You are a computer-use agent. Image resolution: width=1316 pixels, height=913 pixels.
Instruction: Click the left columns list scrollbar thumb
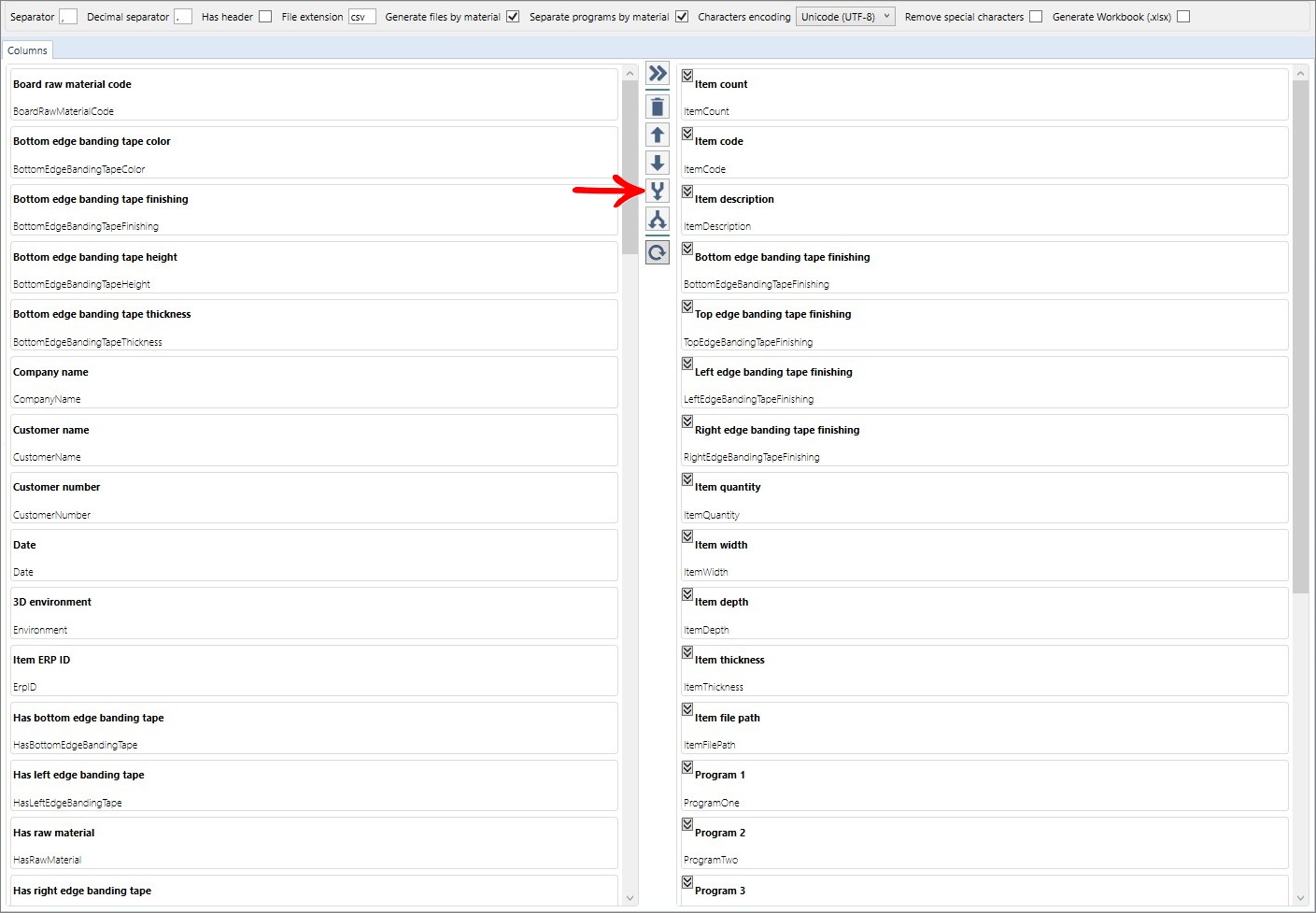(630, 168)
